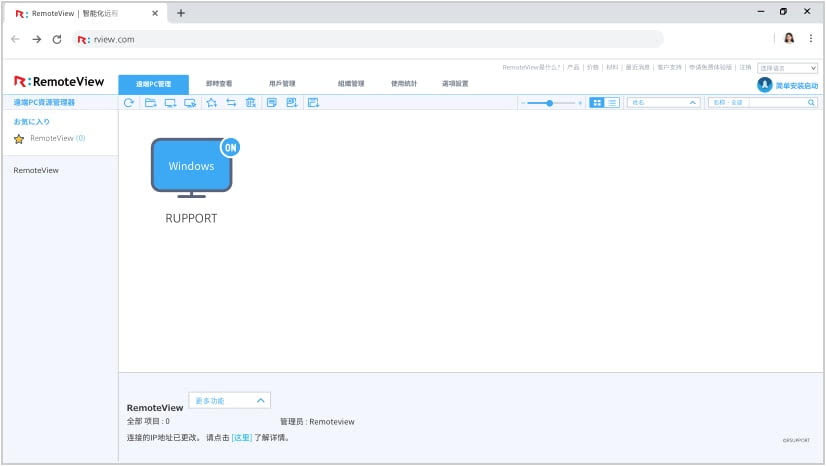Click the rview.com address bar
The image size is (826, 466).
(x=369, y=39)
